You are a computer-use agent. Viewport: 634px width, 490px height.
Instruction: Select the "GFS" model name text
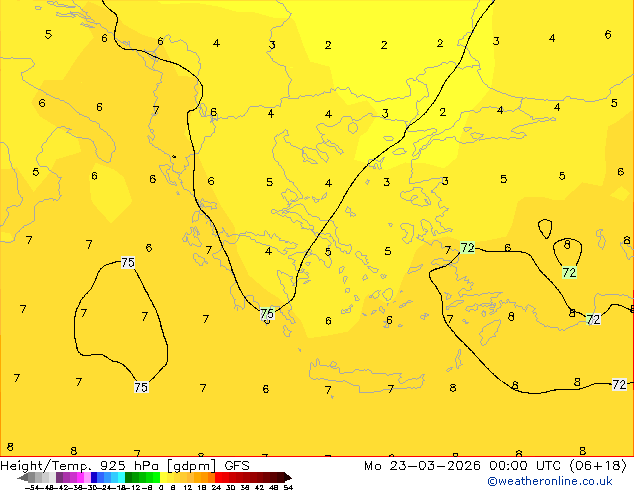coord(237,466)
